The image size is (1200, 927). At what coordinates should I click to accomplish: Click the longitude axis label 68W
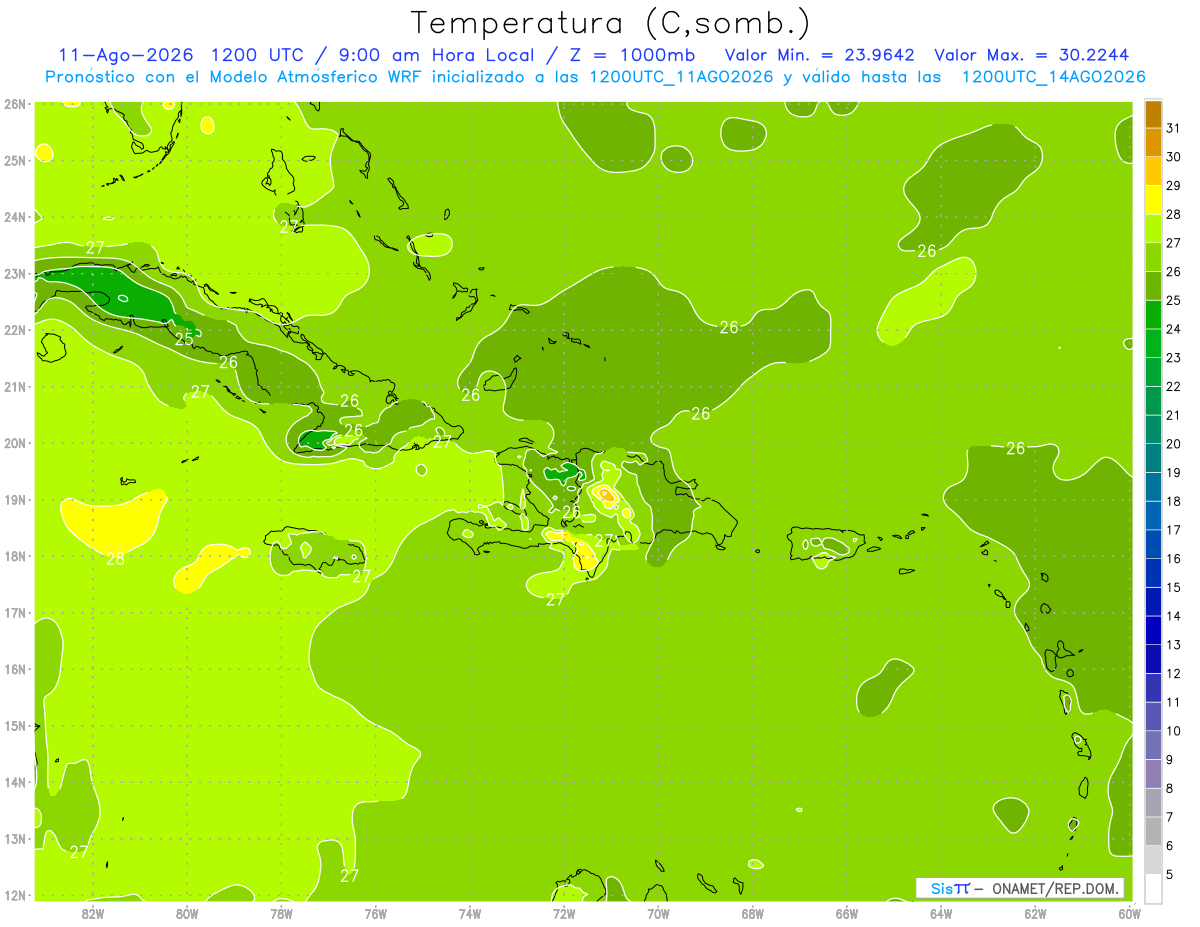coord(753,913)
